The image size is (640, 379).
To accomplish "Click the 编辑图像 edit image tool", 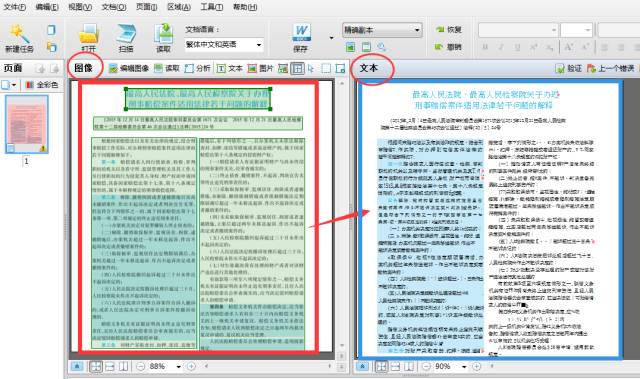I will click(129, 68).
